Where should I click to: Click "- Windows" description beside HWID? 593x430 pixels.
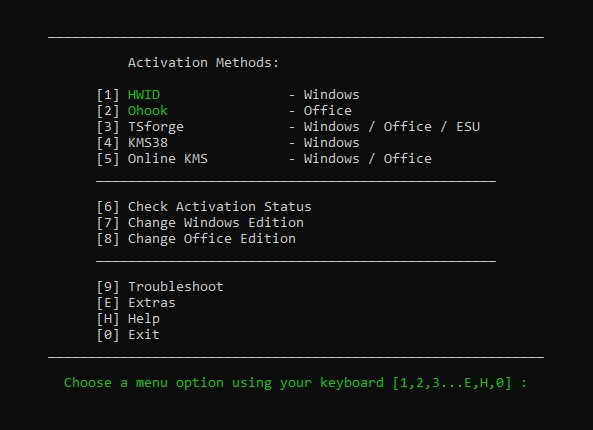(324, 95)
